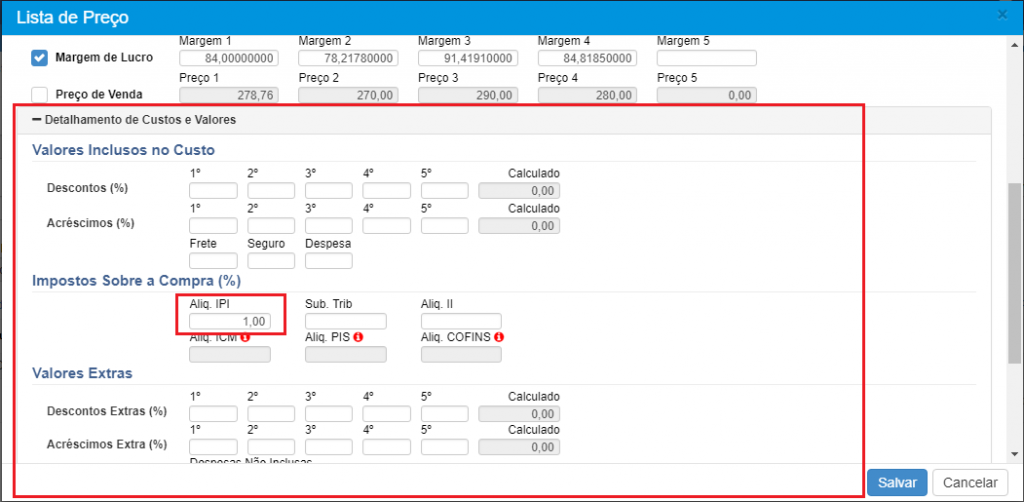Enable the Preço de Venda checkbox
This screenshot has width=1024, height=502.
(x=40, y=95)
